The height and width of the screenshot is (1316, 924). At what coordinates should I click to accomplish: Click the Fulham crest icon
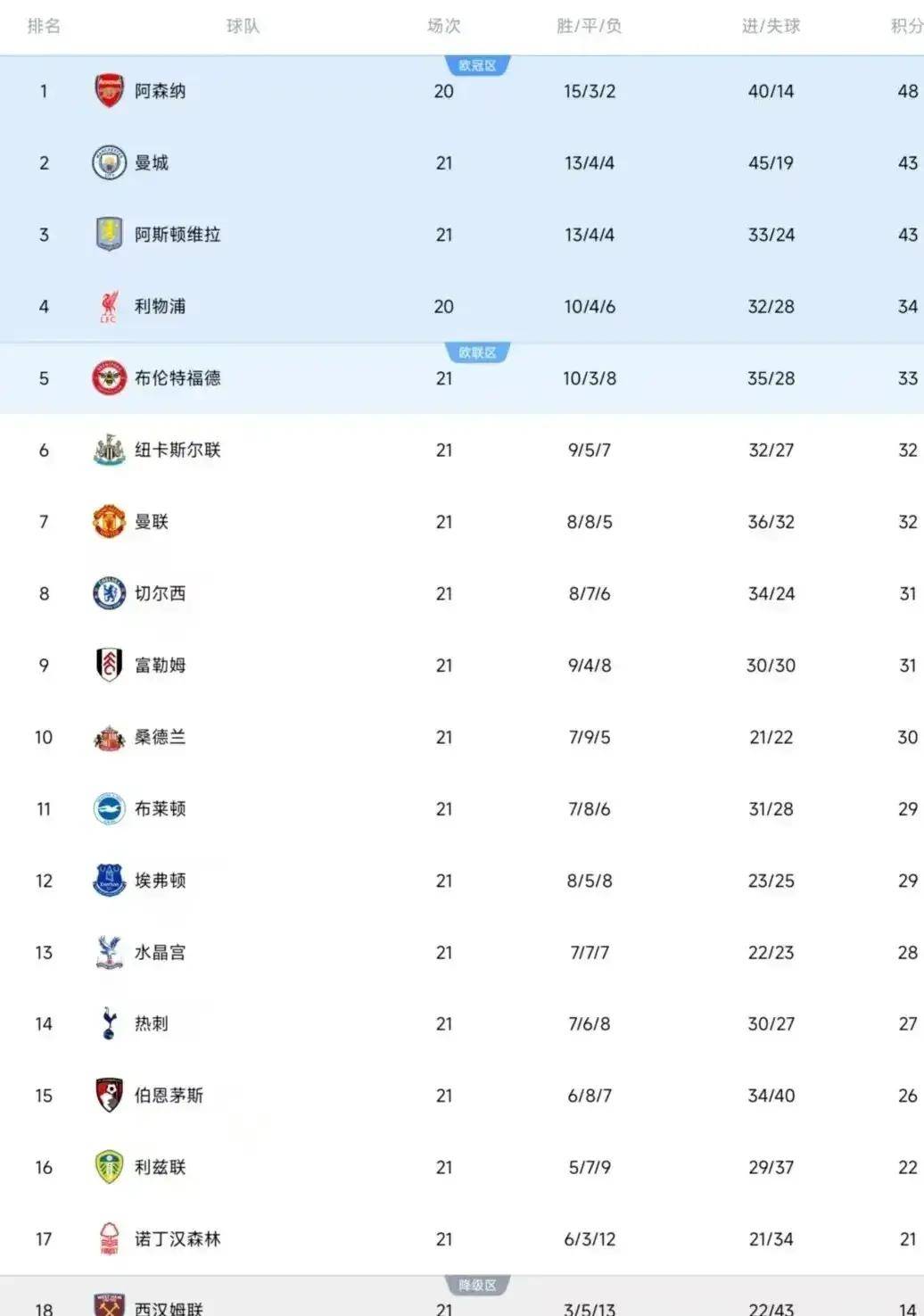[109, 666]
